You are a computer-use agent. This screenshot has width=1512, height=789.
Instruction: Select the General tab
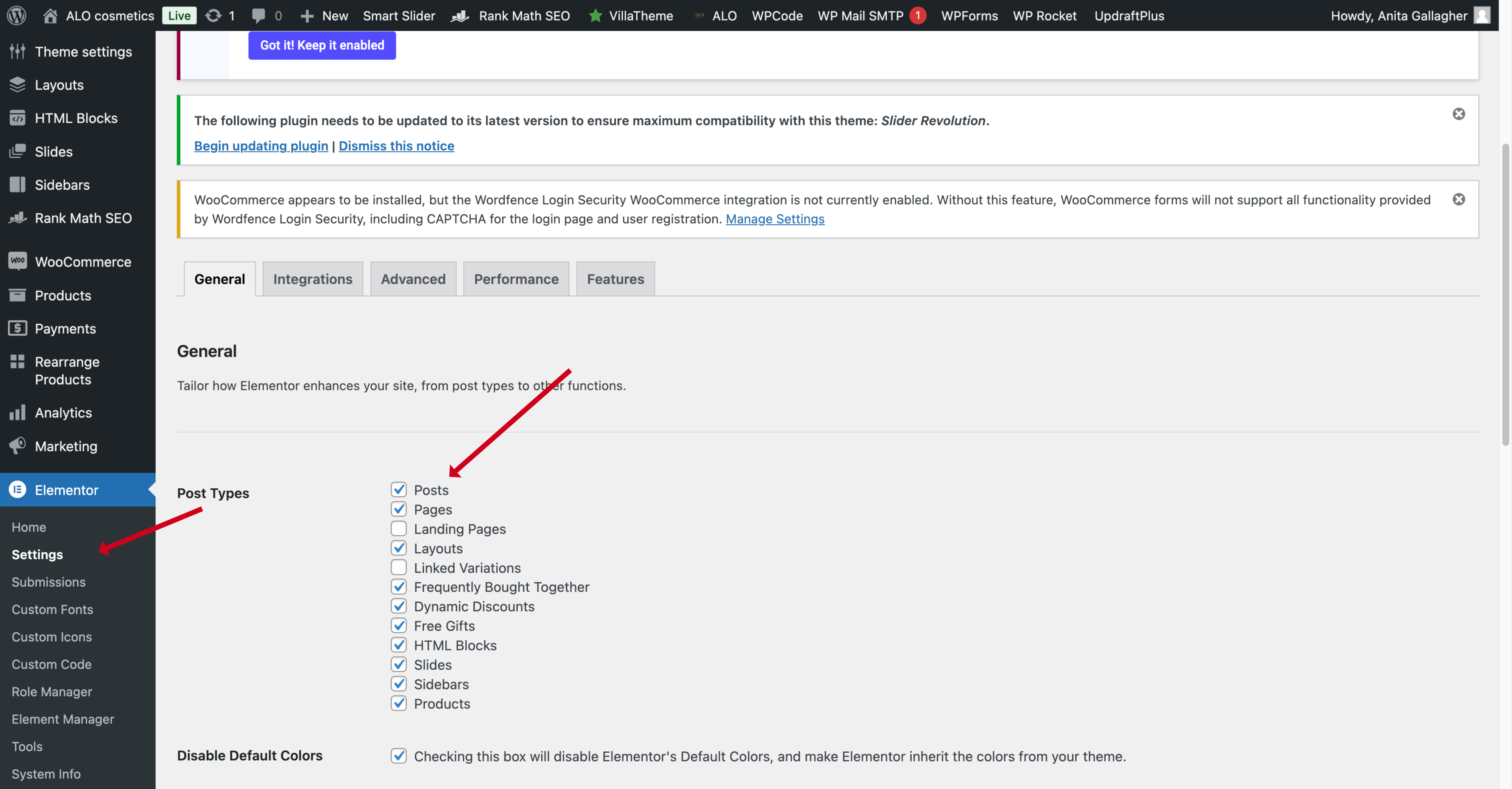[x=219, y=279]
